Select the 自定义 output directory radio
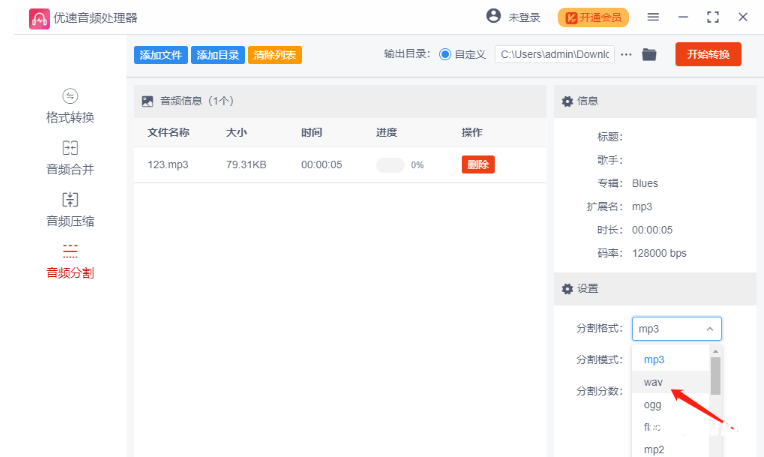 pyautogui.click(x=445, y=54)
